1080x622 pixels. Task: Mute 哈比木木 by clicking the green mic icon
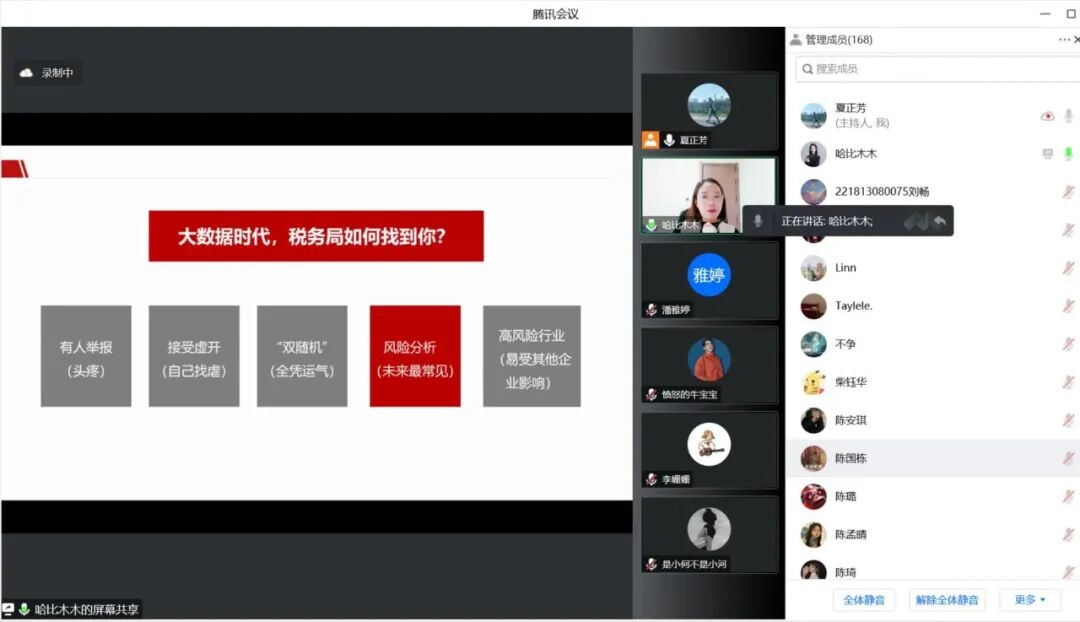tap(1069, 153)
